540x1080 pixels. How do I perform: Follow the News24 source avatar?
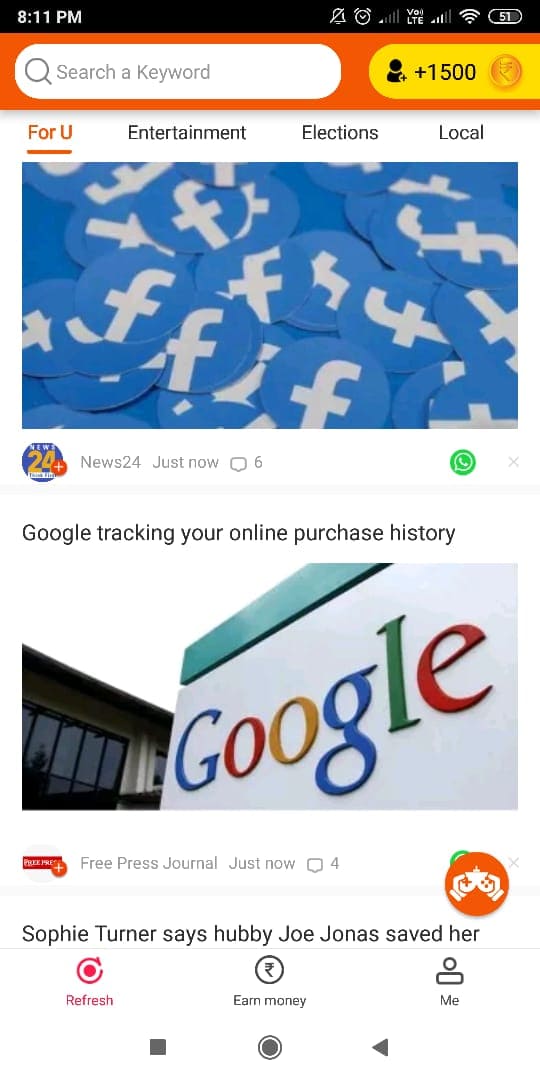tap(43, 462)
